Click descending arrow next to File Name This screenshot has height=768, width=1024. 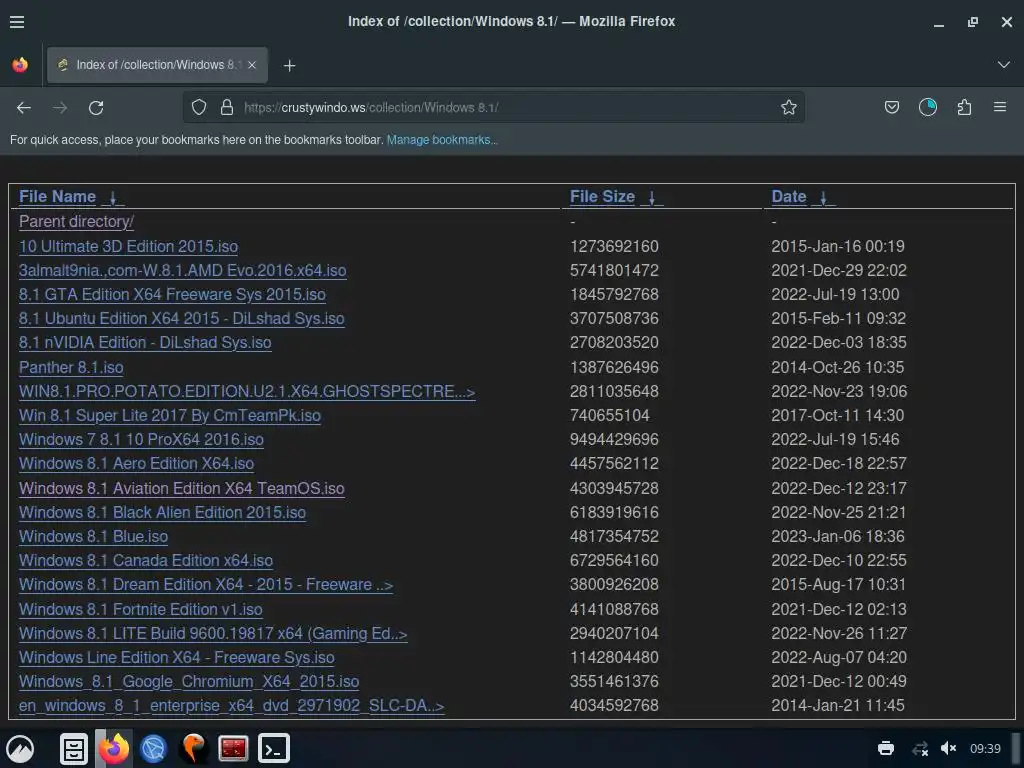pyautogui.click(x=113, y=197)
